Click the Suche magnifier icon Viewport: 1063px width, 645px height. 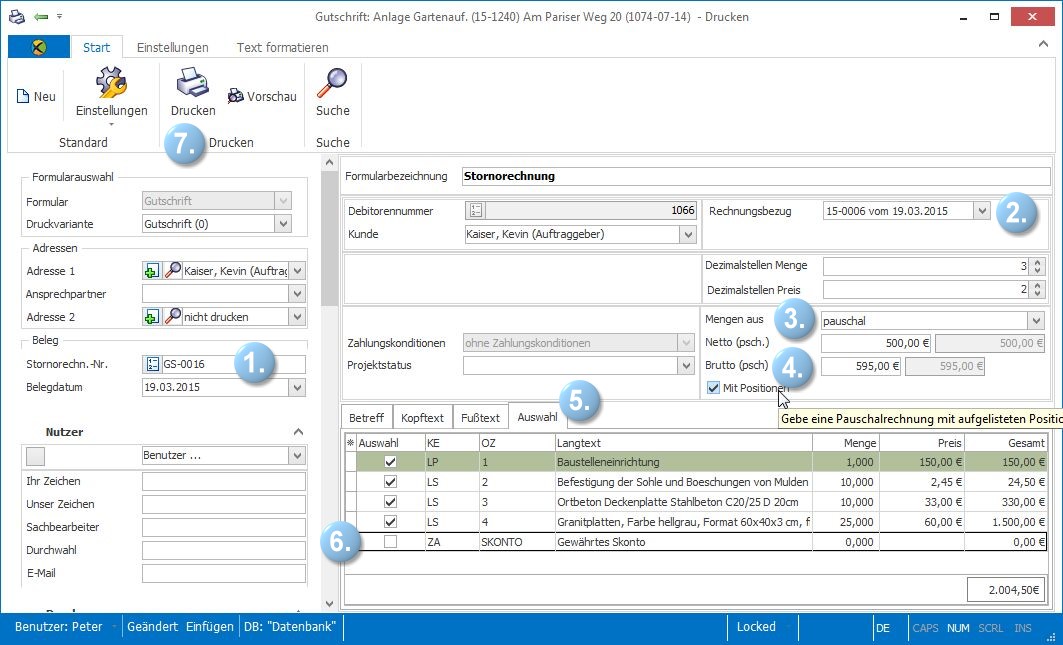tap(332, 82)
